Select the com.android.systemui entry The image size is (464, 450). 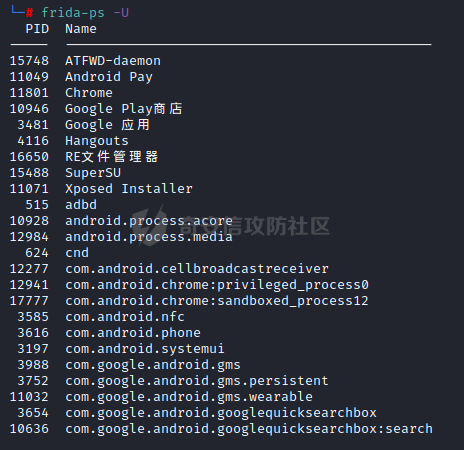[145, 349]
